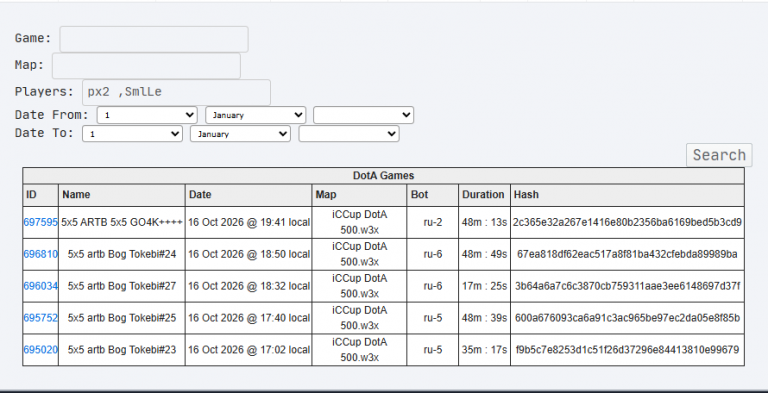768x393 pixels.
Task: Click the DotA Games table title
Action: (384, 176)
